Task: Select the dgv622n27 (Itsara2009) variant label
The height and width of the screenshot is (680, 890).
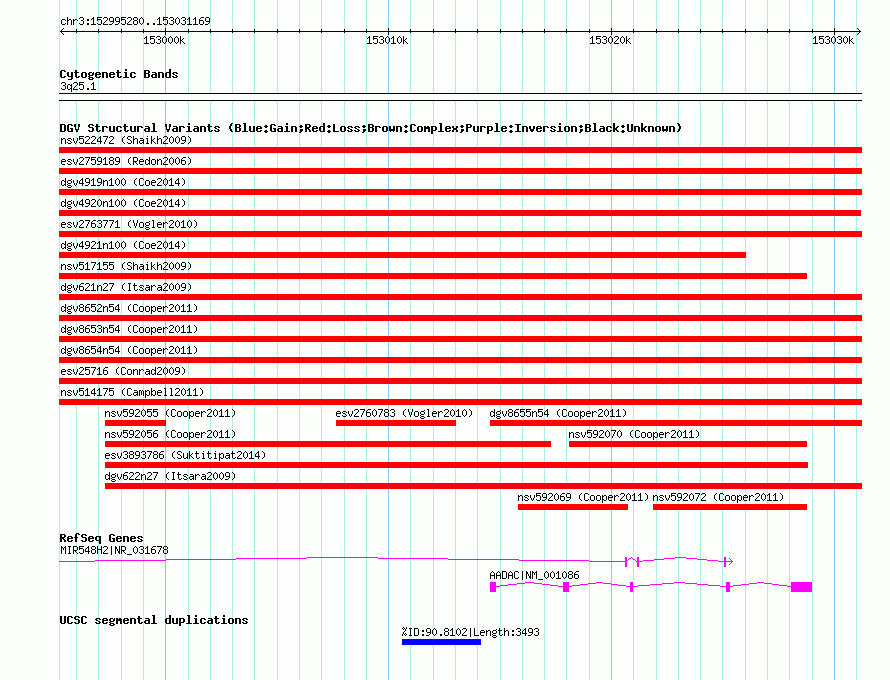Action: [x=170, y=476]
